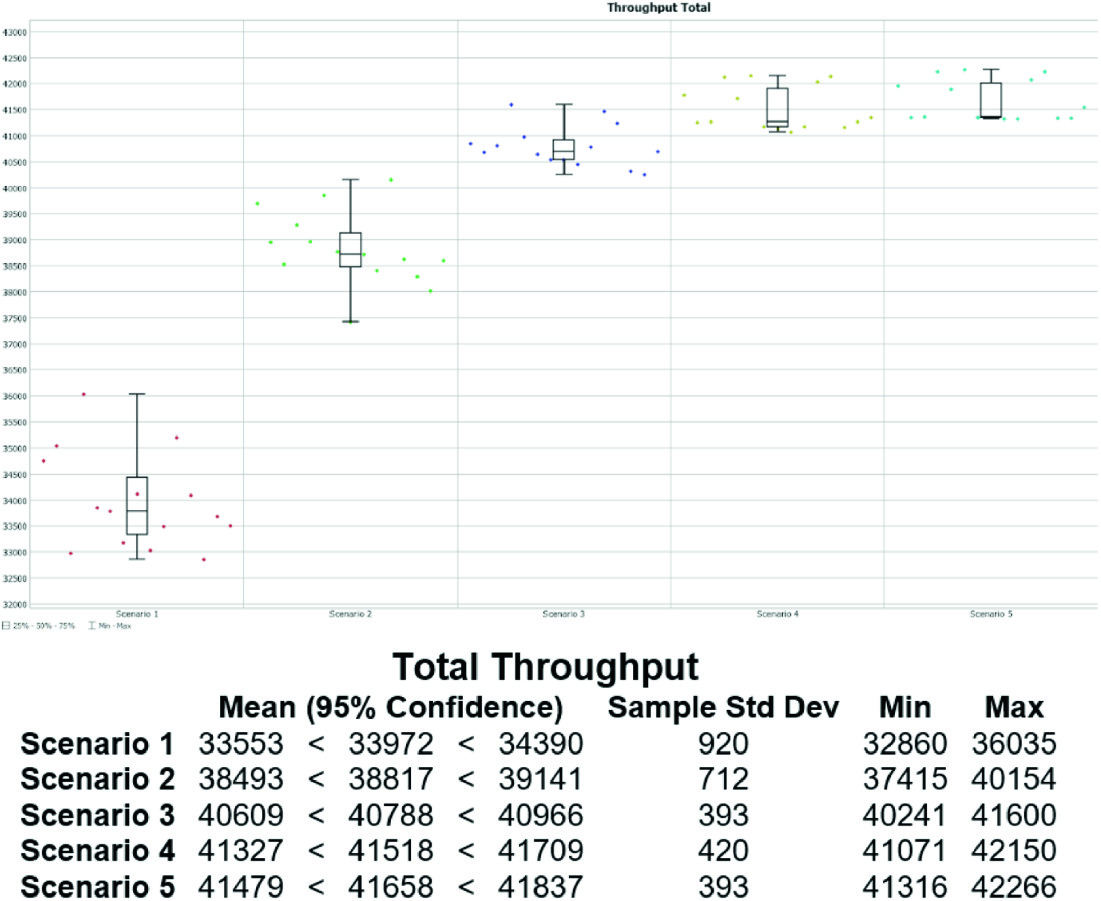
Task: Select Scenario 5 upper bound 41837
Action: click(541, 886)
